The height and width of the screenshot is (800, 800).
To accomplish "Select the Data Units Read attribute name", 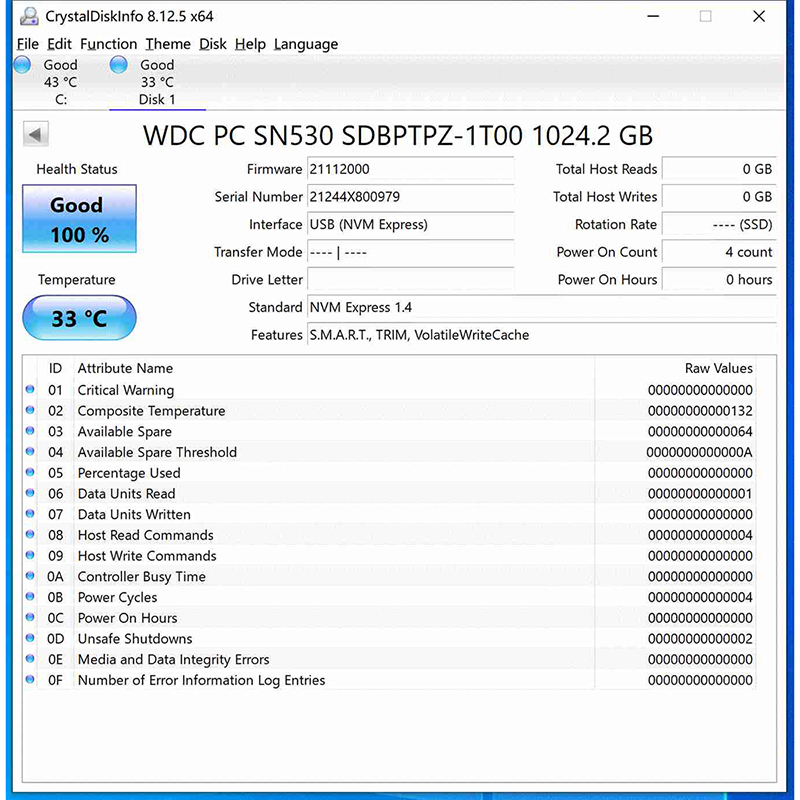I will 126,493.
